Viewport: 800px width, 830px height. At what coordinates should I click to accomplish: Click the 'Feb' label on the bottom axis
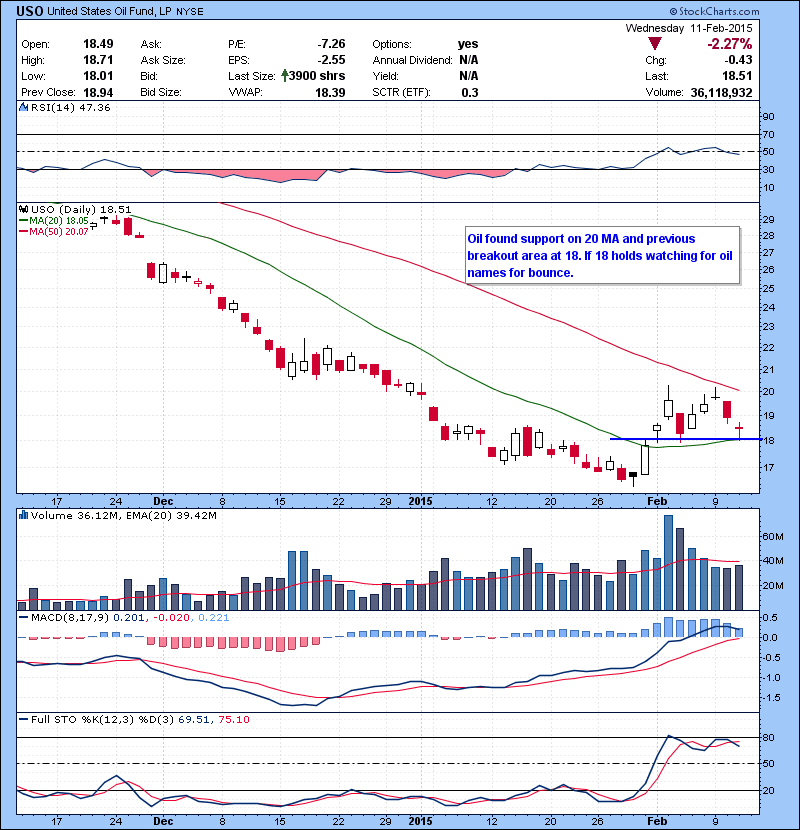point(657,821)
